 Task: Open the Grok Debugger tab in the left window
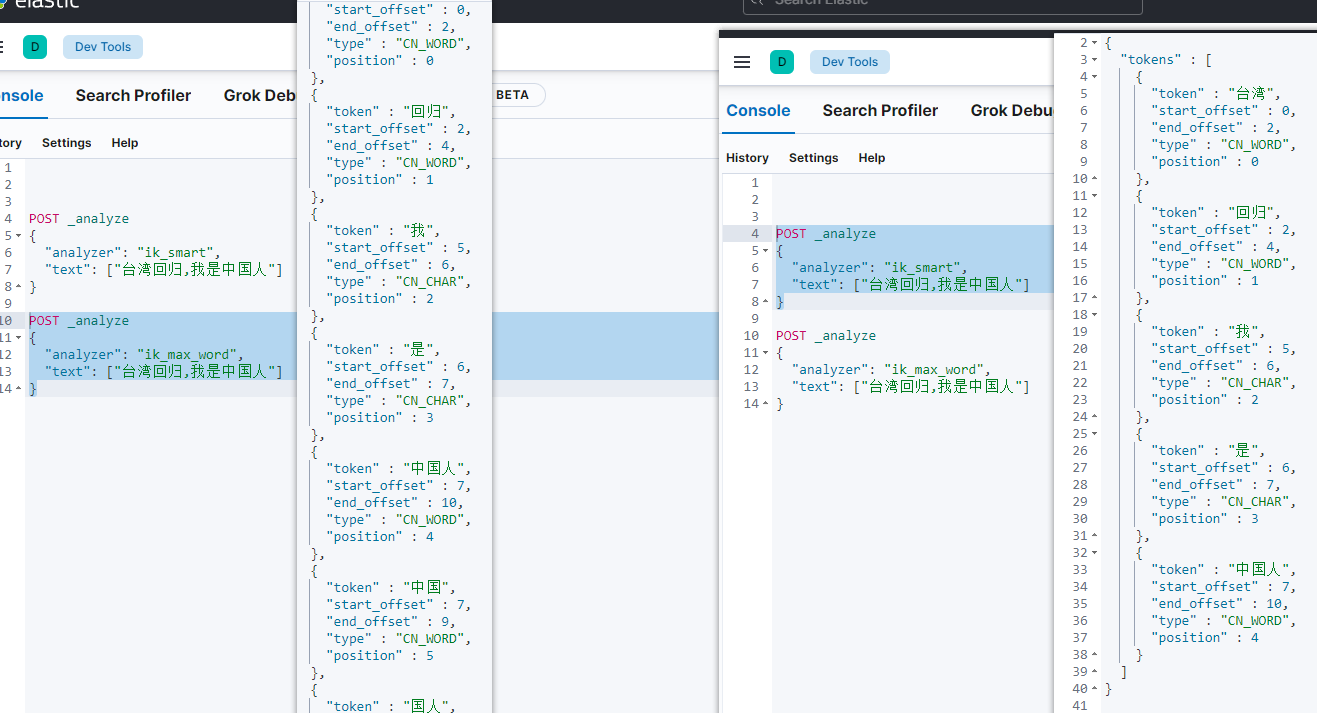(x=259, y=96)
